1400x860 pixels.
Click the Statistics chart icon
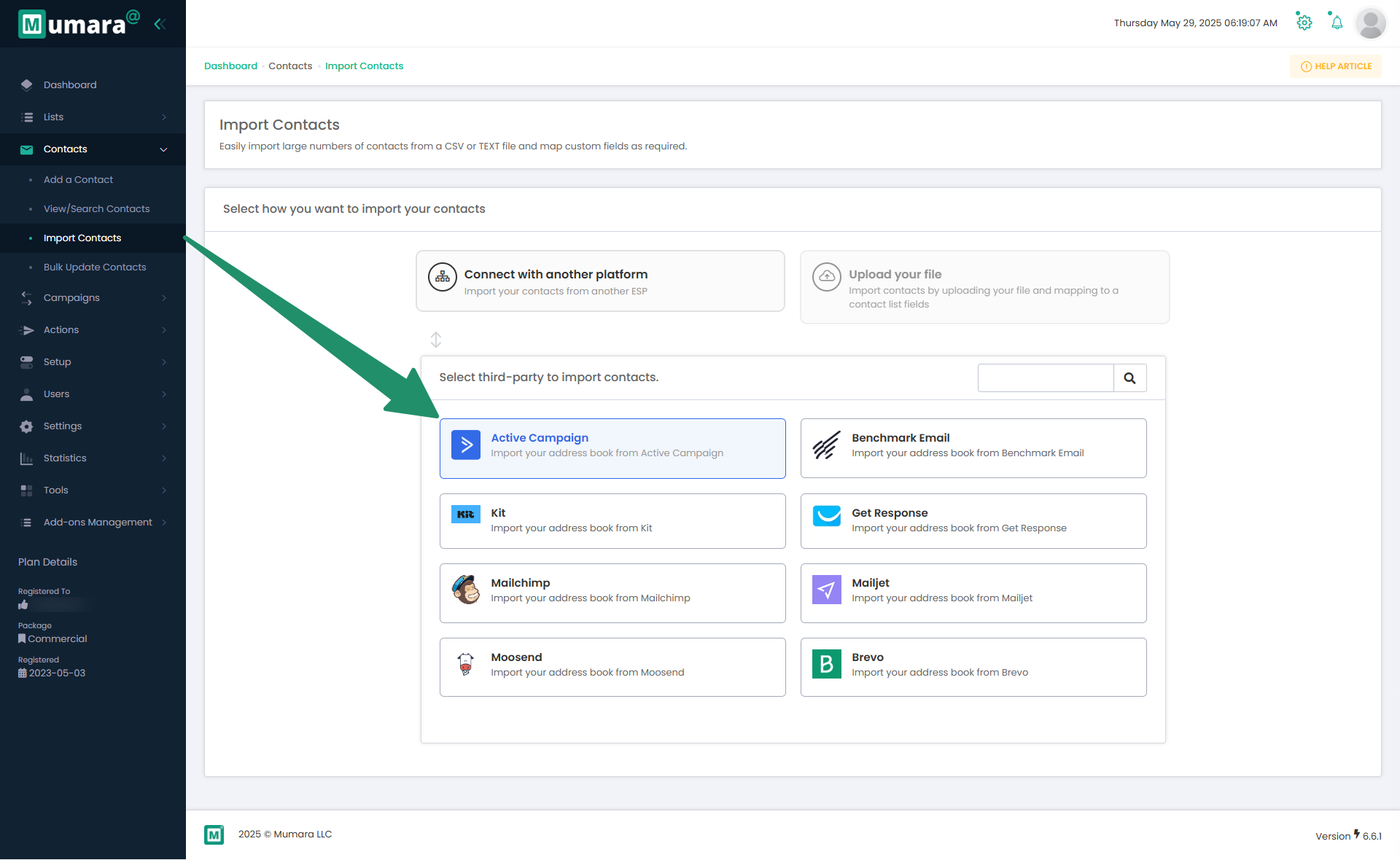pyautogui.click(x=27, y=458)
